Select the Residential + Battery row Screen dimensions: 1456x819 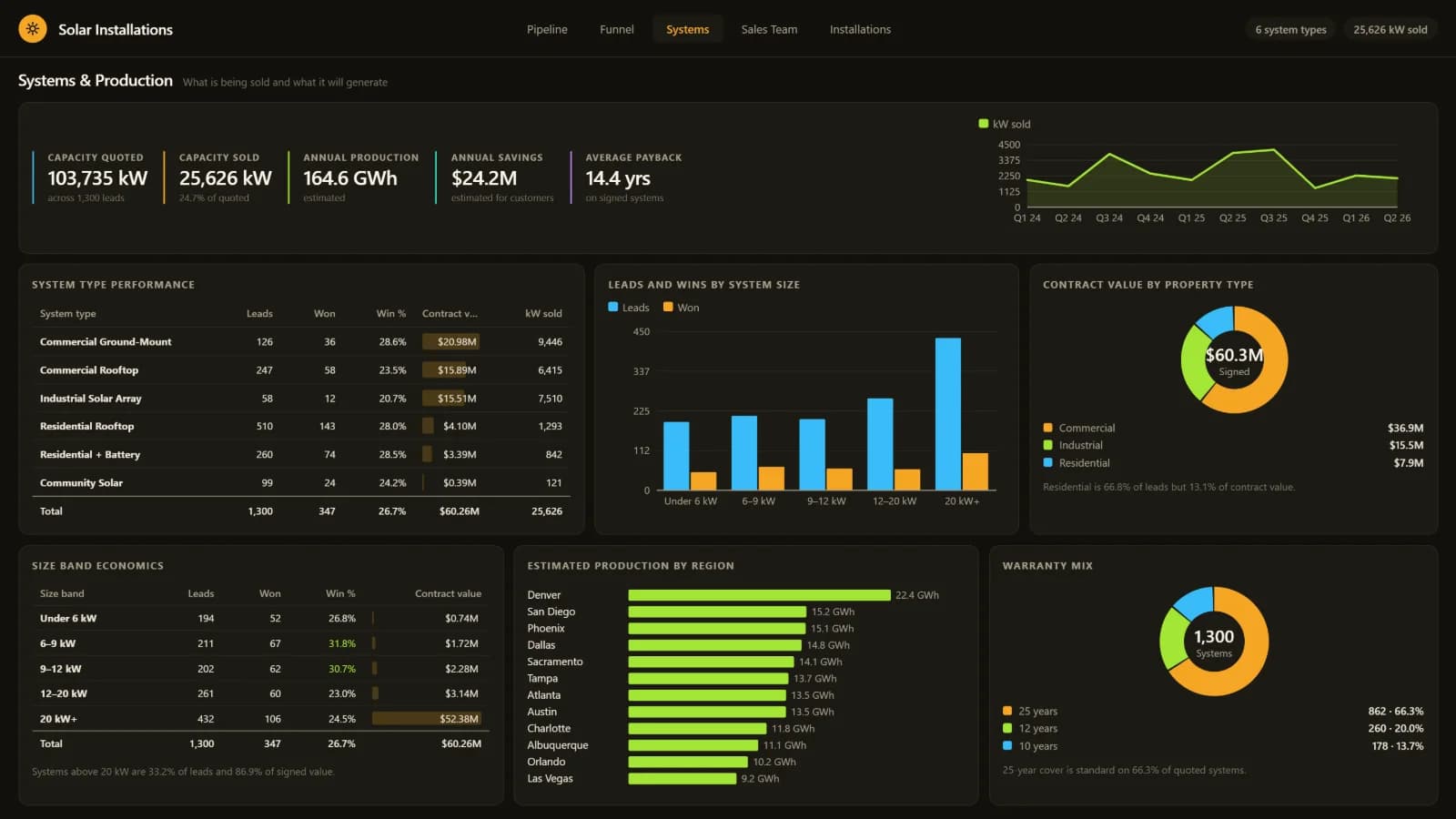pyautogui.click(x=301, y=454)
